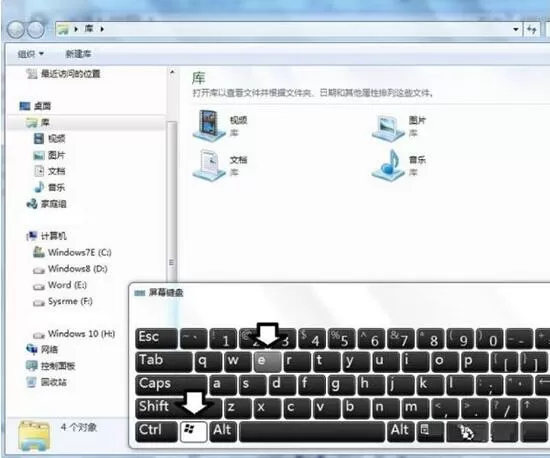This screenshot has width=550, height=458.
Task: Toggle the left Alt key on on-screen keyboard
Action: coord(223,431)
